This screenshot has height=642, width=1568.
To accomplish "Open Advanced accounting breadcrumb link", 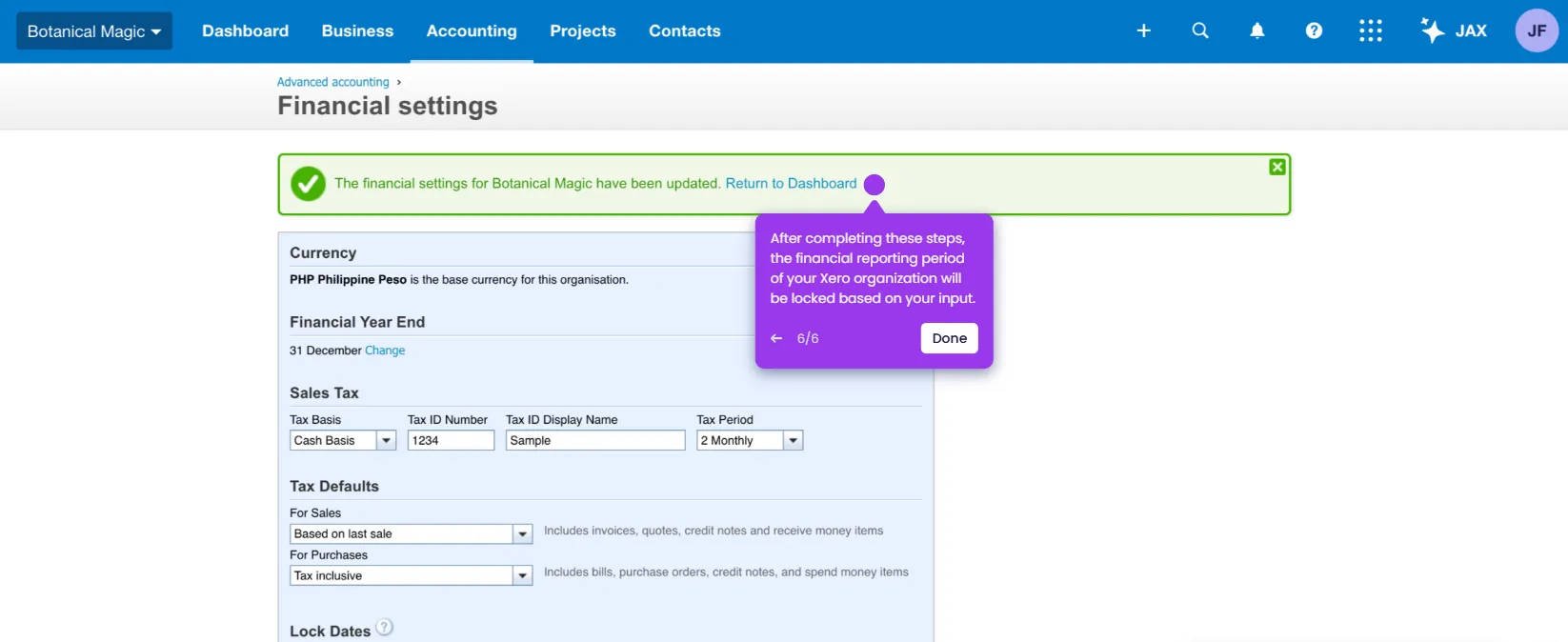I will tap(333, 82).
